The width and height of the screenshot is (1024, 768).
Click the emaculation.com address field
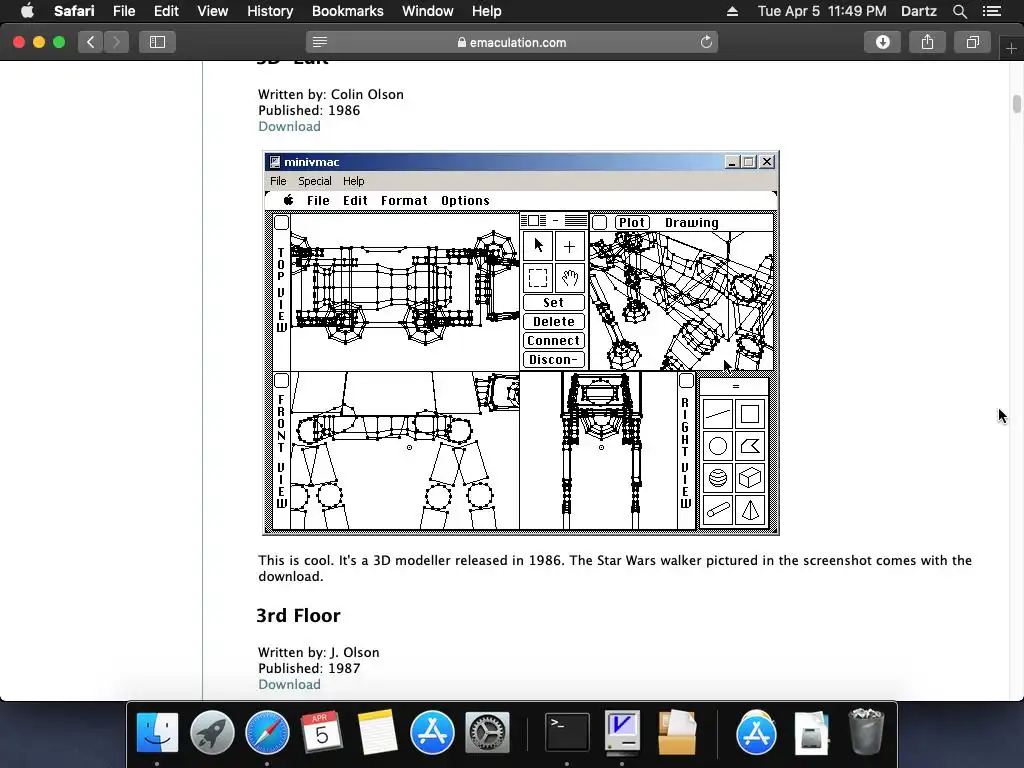tap(512, 42)
